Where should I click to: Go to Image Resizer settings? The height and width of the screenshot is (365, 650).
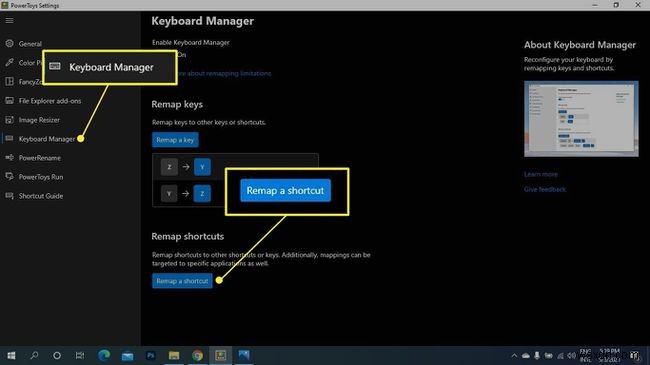(39, 120)
